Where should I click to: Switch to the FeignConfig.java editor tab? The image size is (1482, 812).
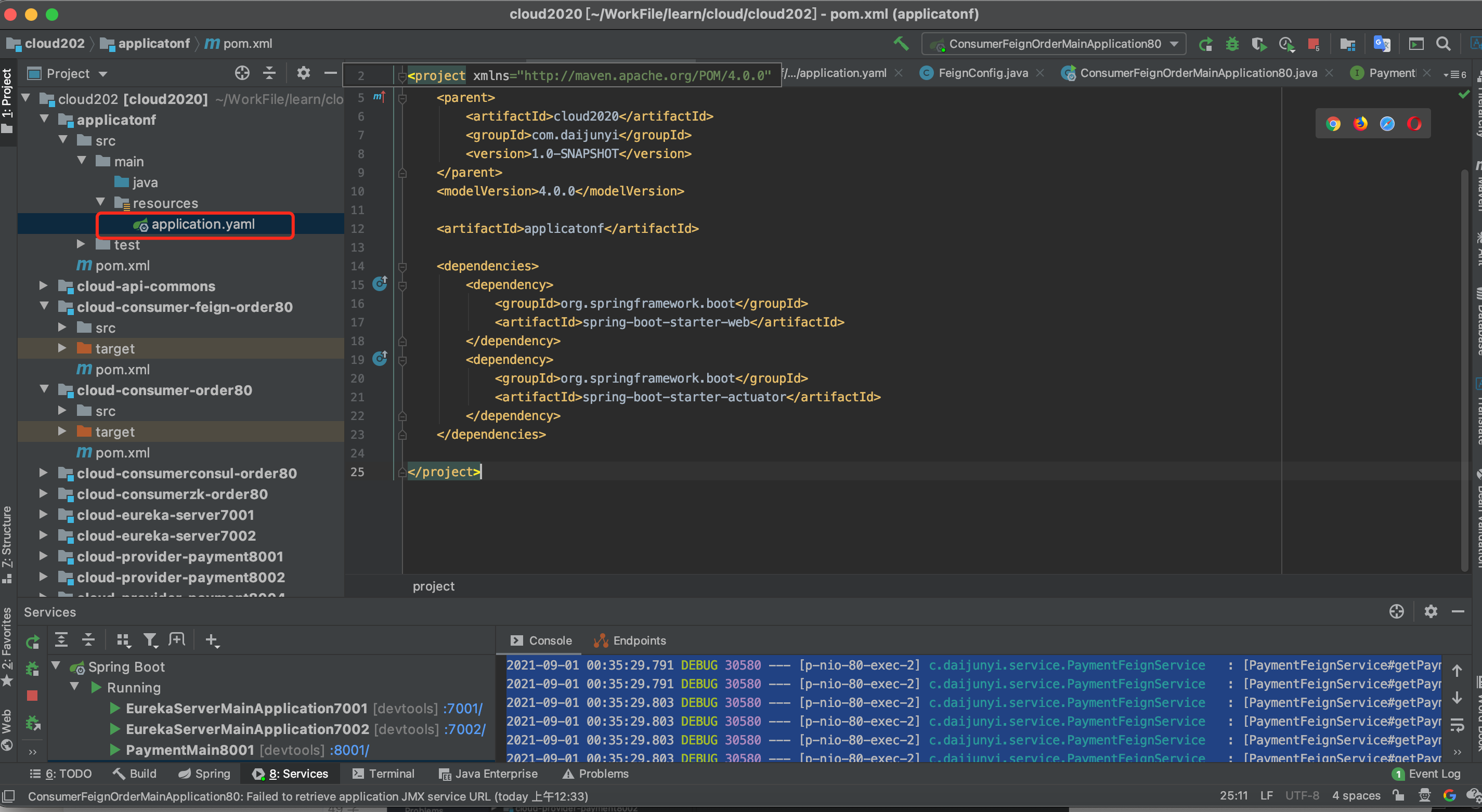tap(983, 73)
